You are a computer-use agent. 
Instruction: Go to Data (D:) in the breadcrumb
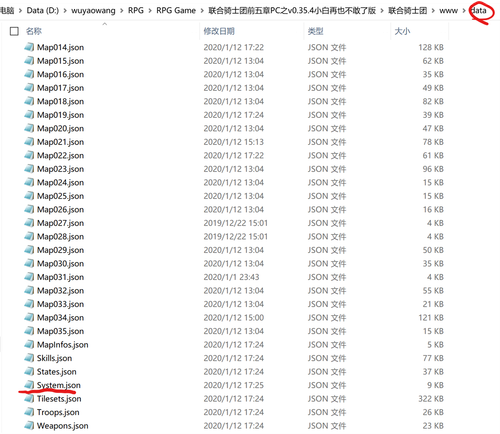click(x=43, y=11)
